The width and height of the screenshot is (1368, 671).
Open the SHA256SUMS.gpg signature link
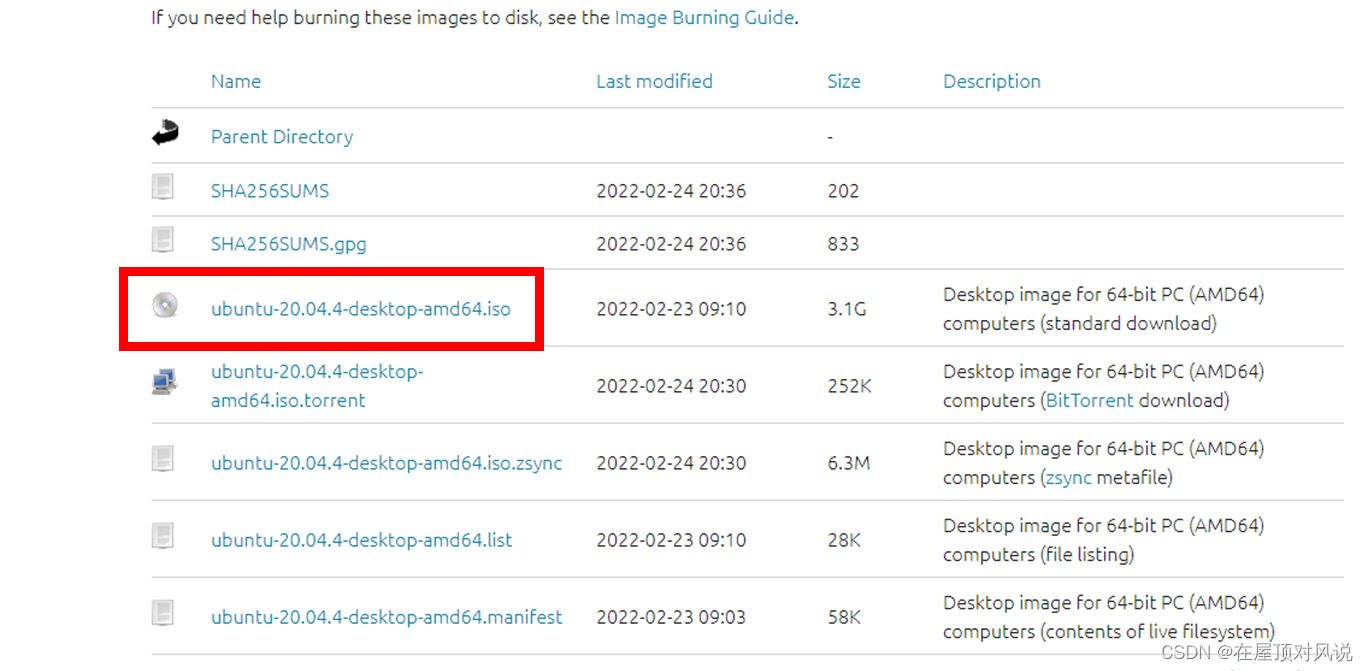point(289,244)
